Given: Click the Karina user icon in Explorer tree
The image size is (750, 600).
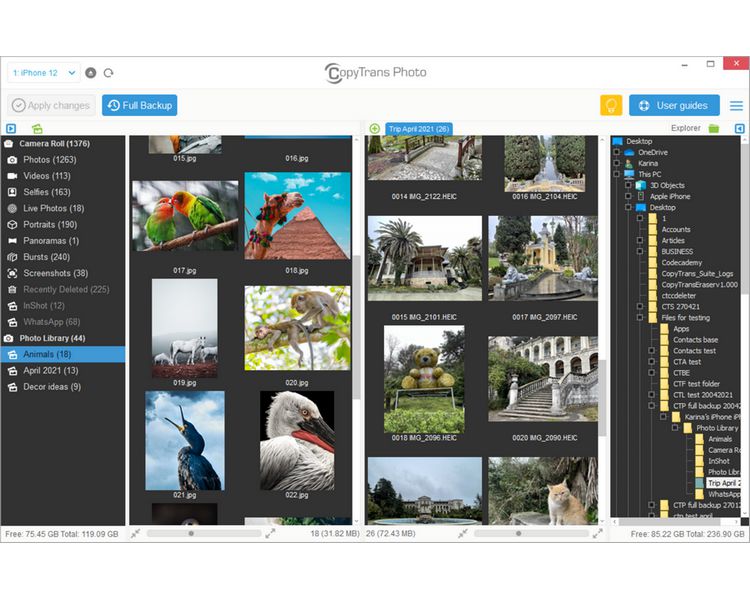Looking at the screenshot, I should coord(629,163).
